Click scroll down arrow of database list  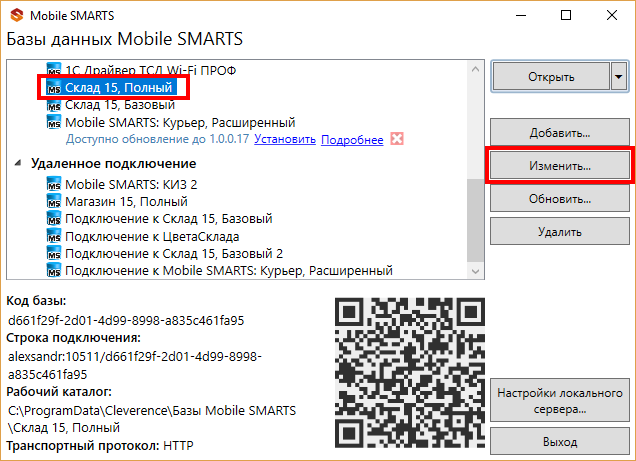(475, 271)
